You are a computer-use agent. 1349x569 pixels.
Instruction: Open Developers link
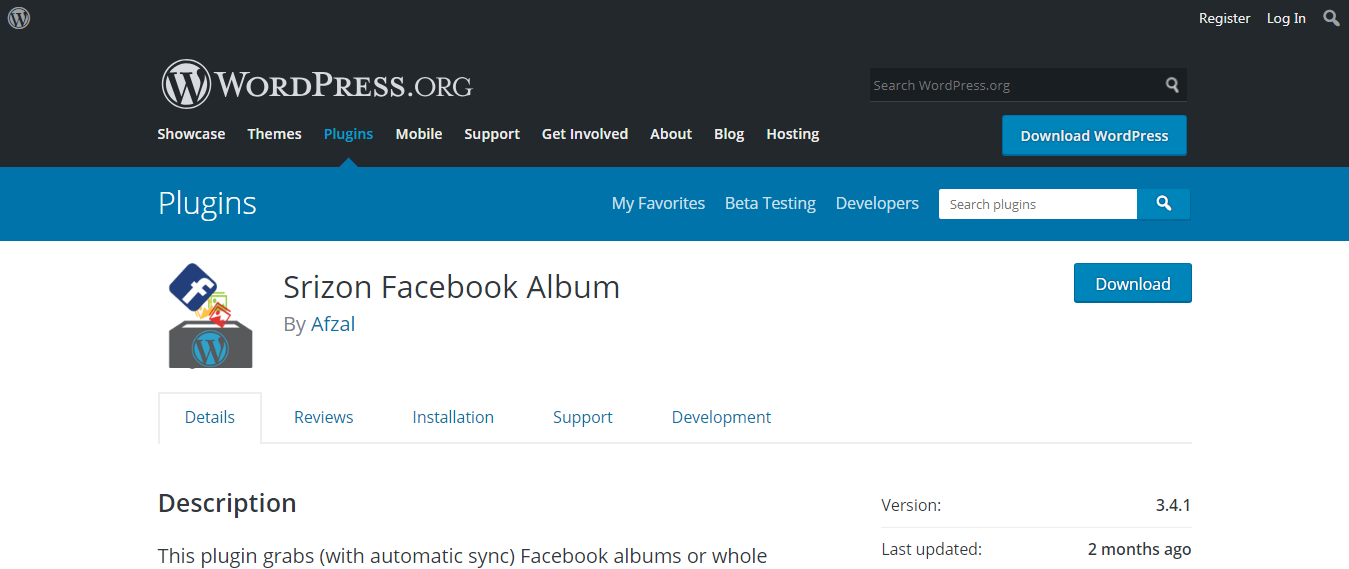pos(877,203)
